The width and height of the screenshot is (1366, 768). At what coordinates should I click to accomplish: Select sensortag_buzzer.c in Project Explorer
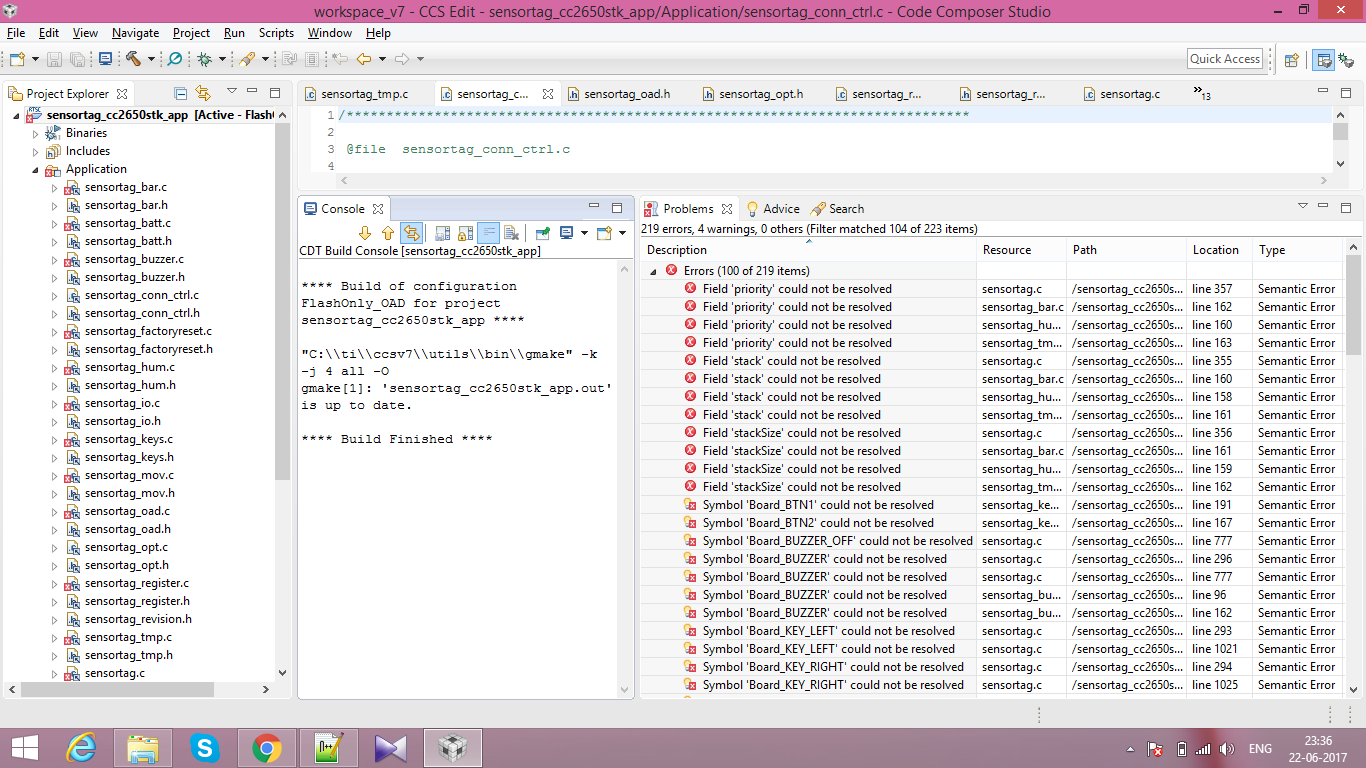[x=134, y=259]
